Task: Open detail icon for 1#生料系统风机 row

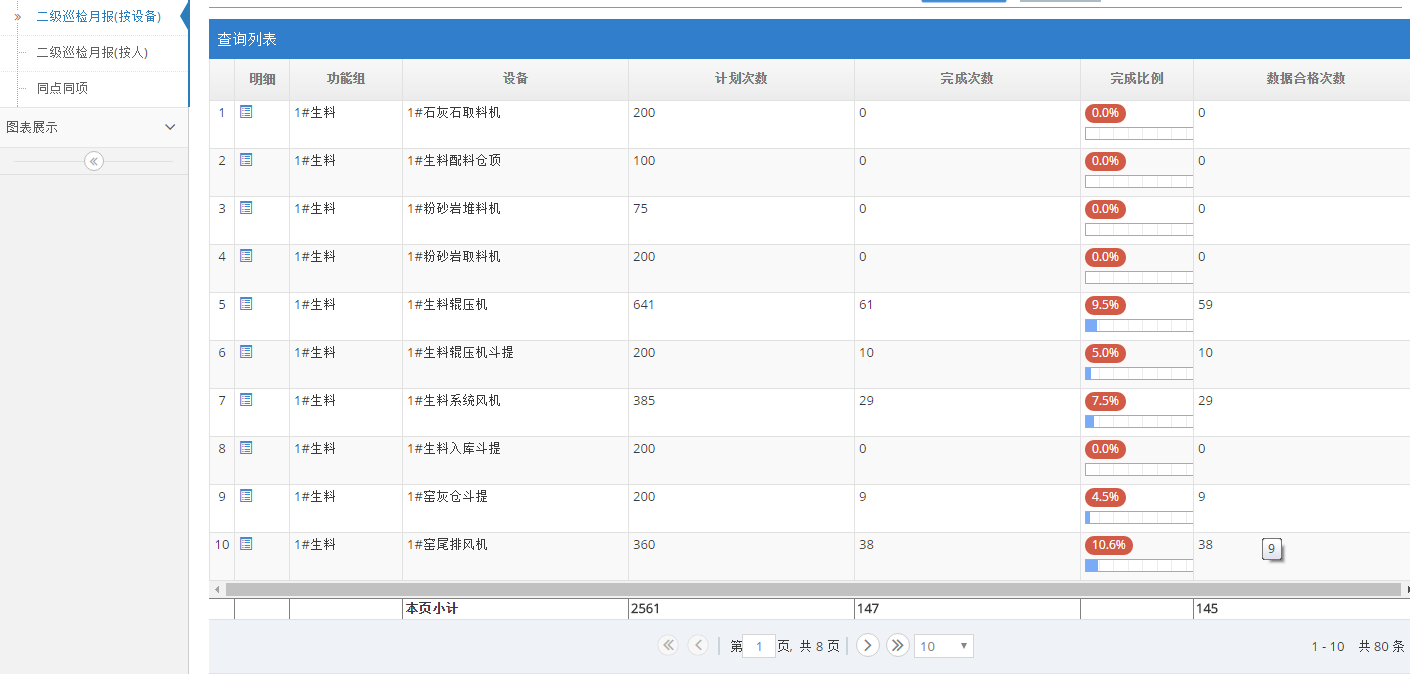Action: (246, 400)
